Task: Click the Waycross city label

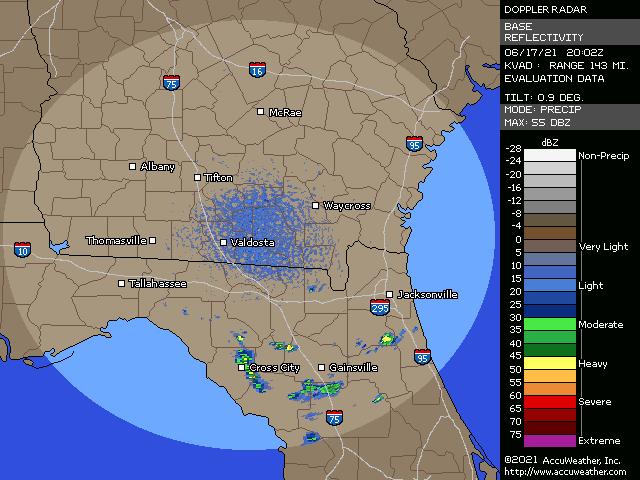Action: [x=346, y=206]
